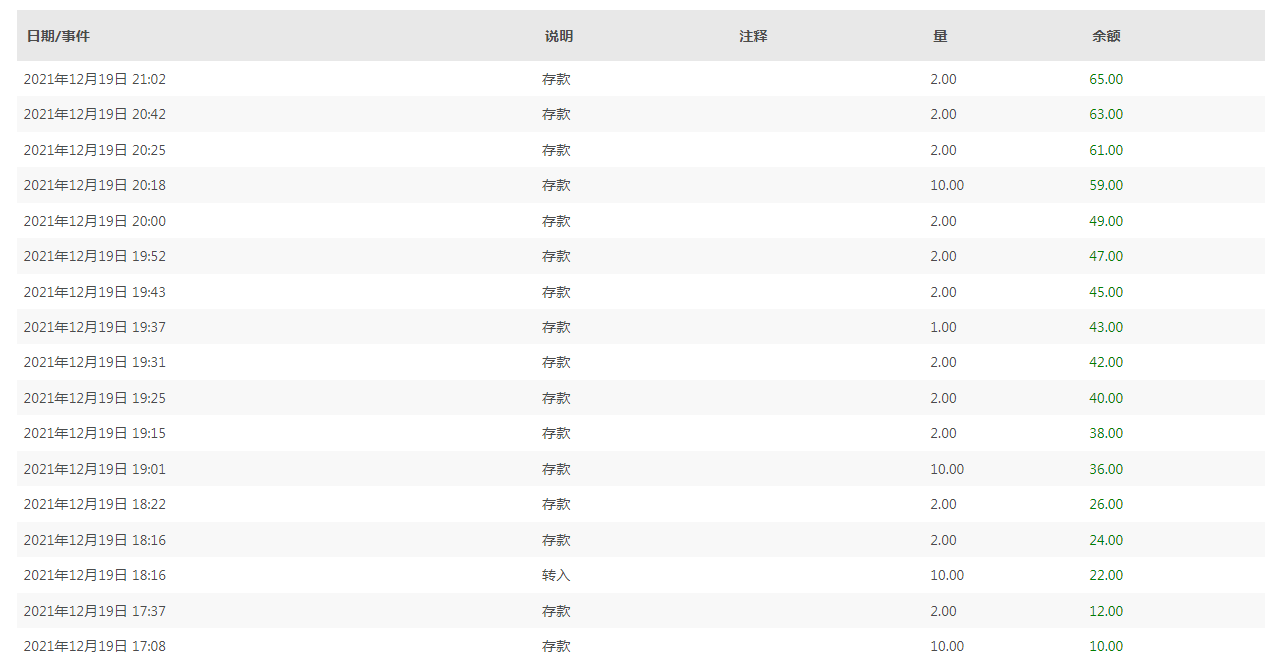Click the 22.00 balance value
Viewport: 1265px width, 672px height.
point(1106,575)
